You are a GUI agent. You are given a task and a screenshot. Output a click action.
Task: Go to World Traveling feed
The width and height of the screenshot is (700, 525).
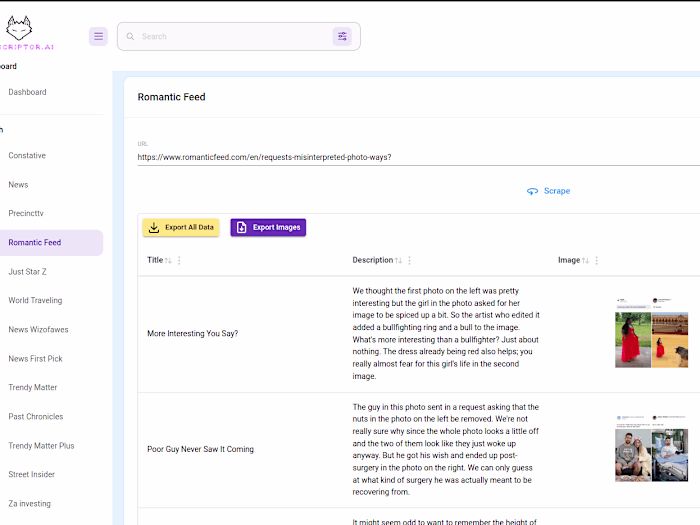click(x=35, y=300)
